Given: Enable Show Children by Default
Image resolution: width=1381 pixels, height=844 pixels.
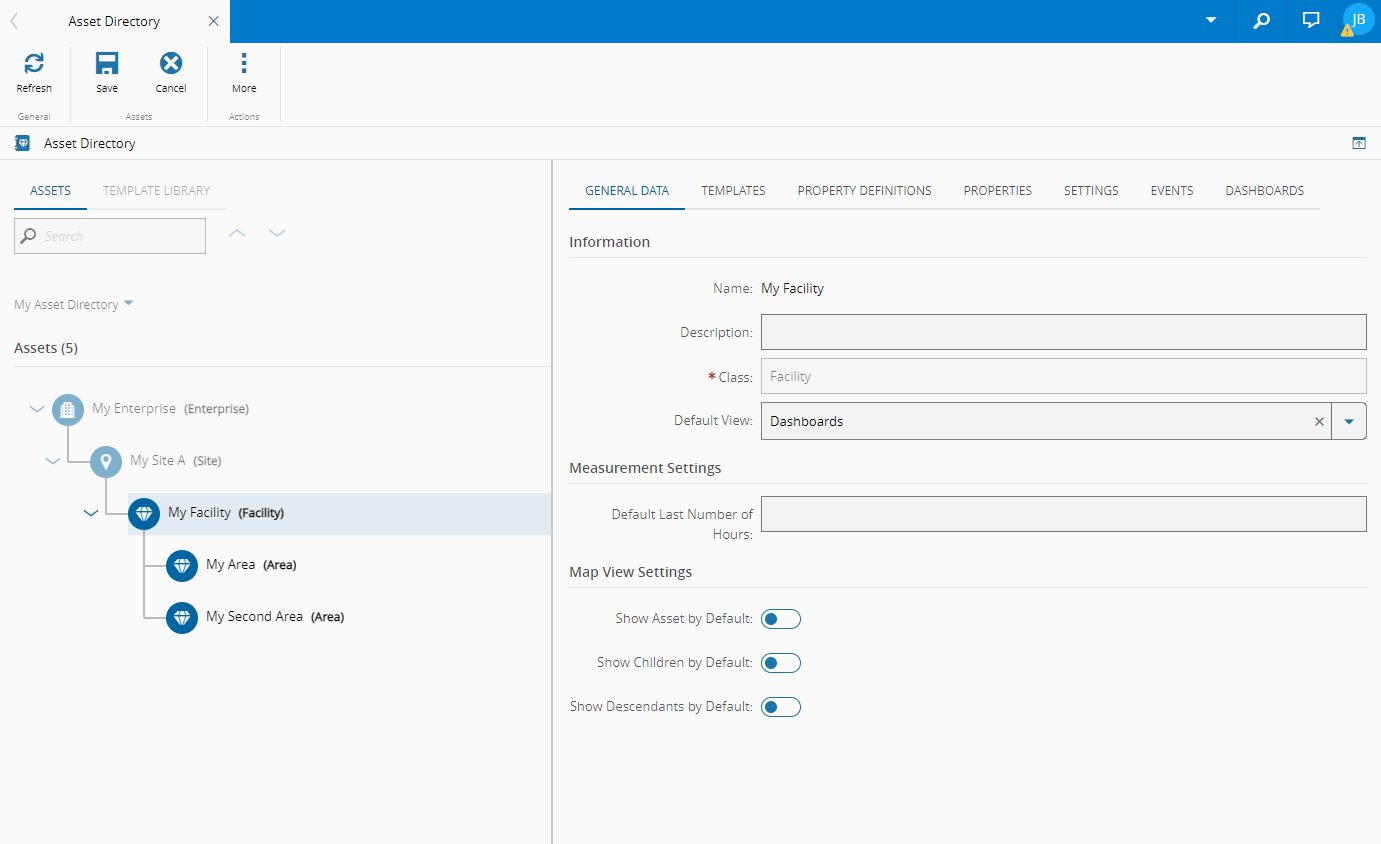Looking at the screenshot, I should pos(781,663).
